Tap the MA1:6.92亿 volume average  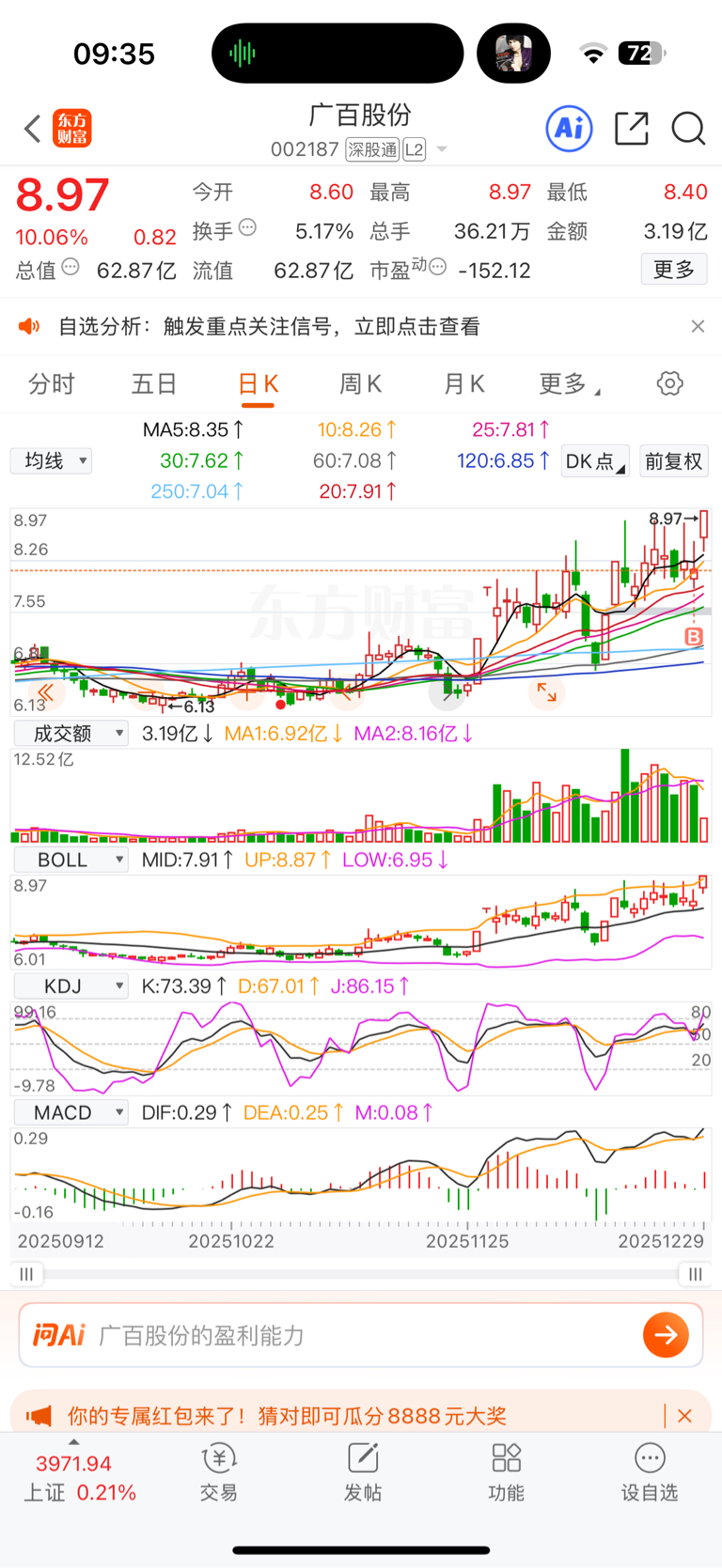tap(283, 734)
